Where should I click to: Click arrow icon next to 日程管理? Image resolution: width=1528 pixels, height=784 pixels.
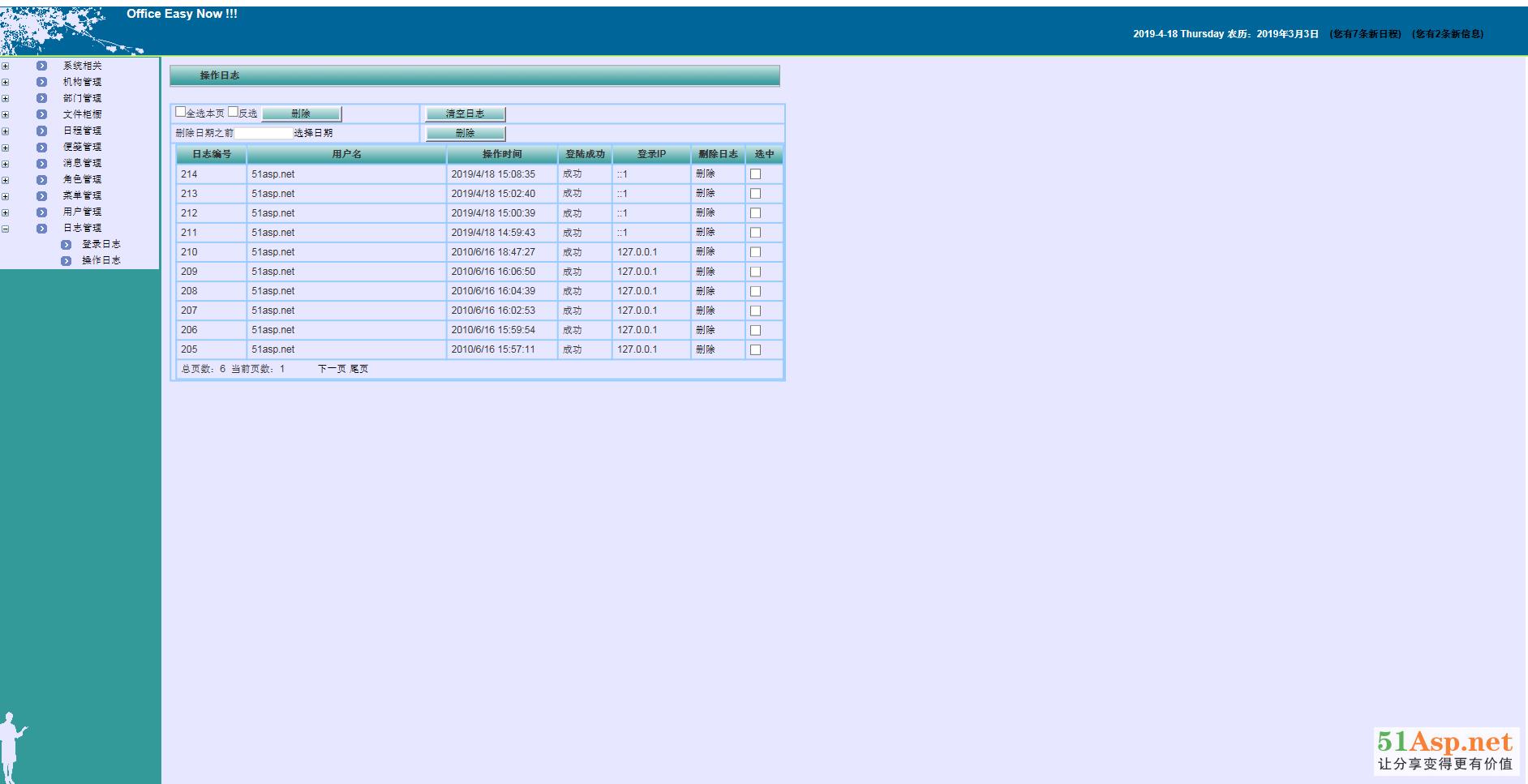click(41, 131)
